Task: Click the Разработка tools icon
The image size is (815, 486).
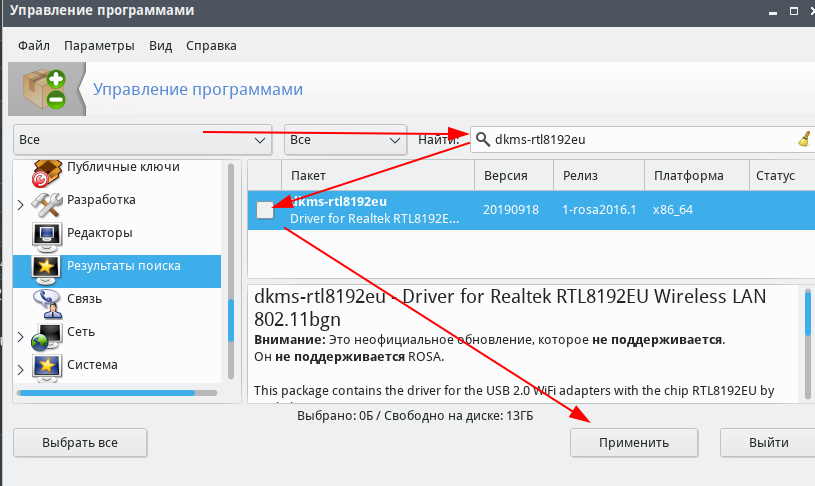Action: (47, 205)
